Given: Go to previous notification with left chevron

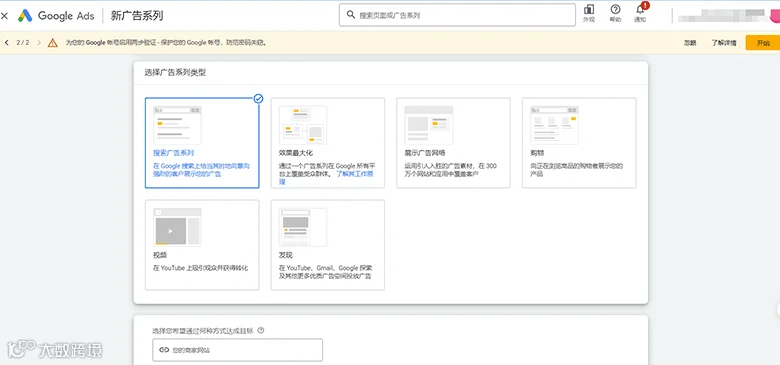Looking at the screenshot, I should (x=6, y=43).
